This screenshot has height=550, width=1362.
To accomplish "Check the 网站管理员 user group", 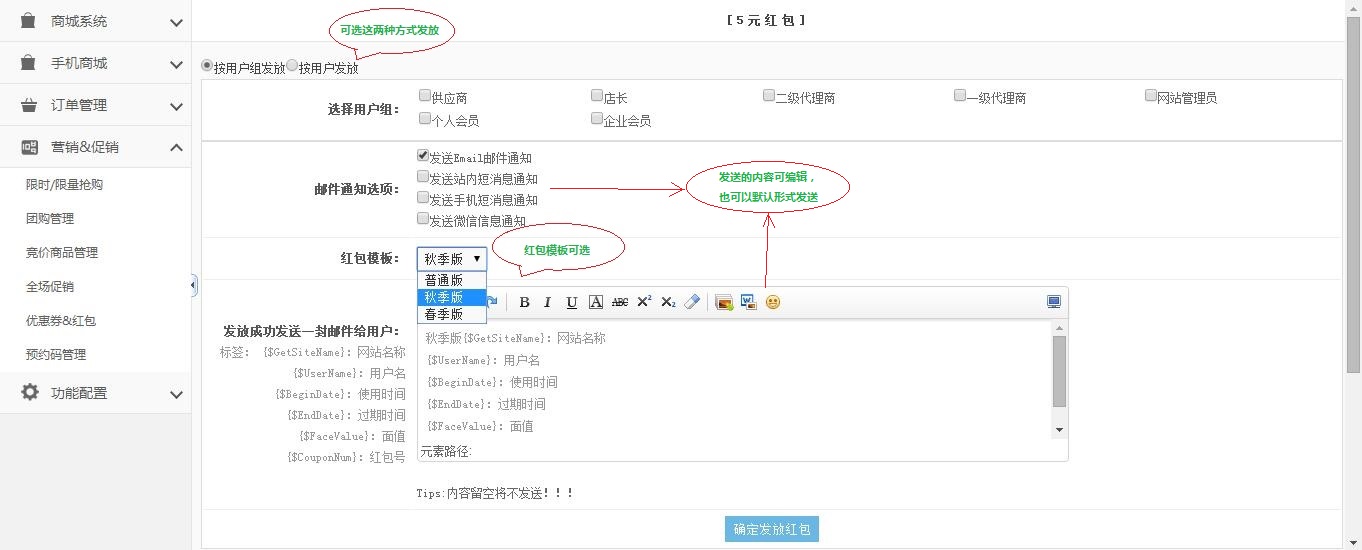I will click(x=1151, y=96).
